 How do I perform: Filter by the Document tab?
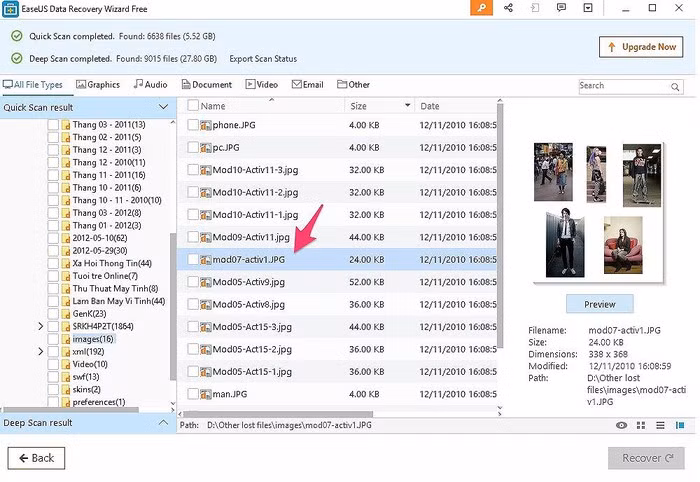[206, 85]
